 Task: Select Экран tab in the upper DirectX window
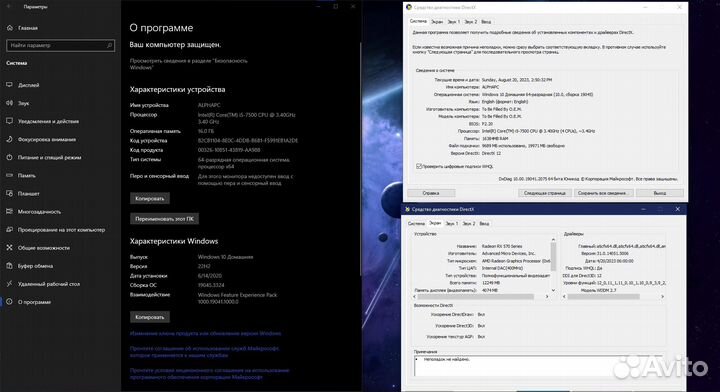pyautogui.click(x=437, y=22)
